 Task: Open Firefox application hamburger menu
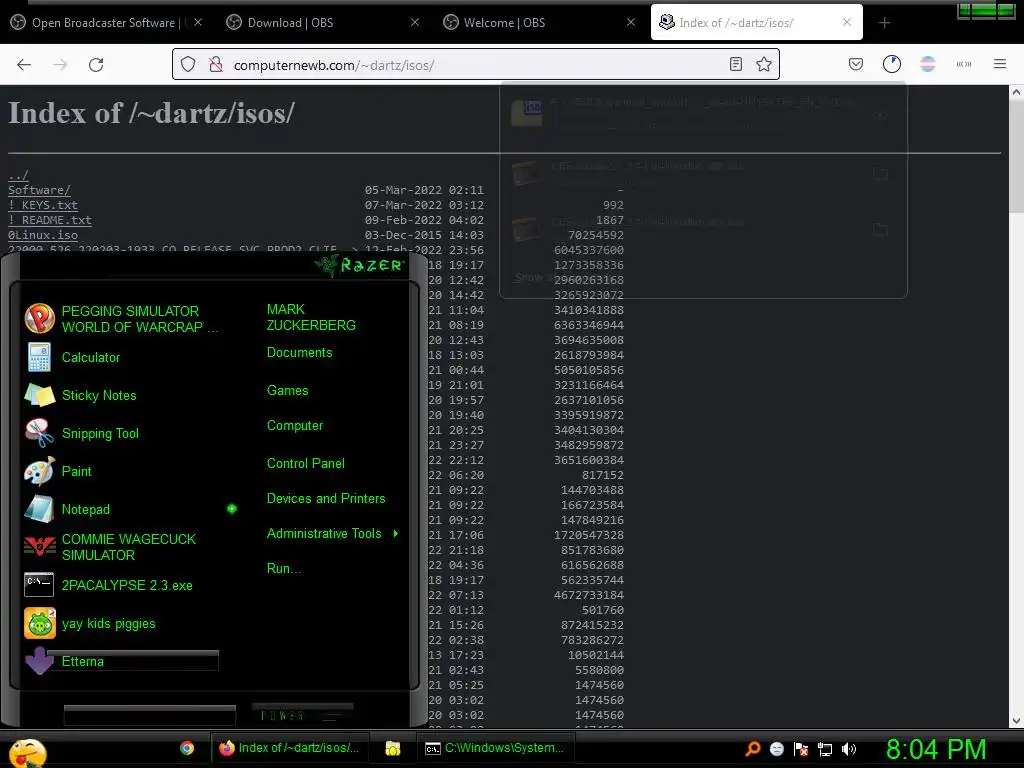[999, 64]
